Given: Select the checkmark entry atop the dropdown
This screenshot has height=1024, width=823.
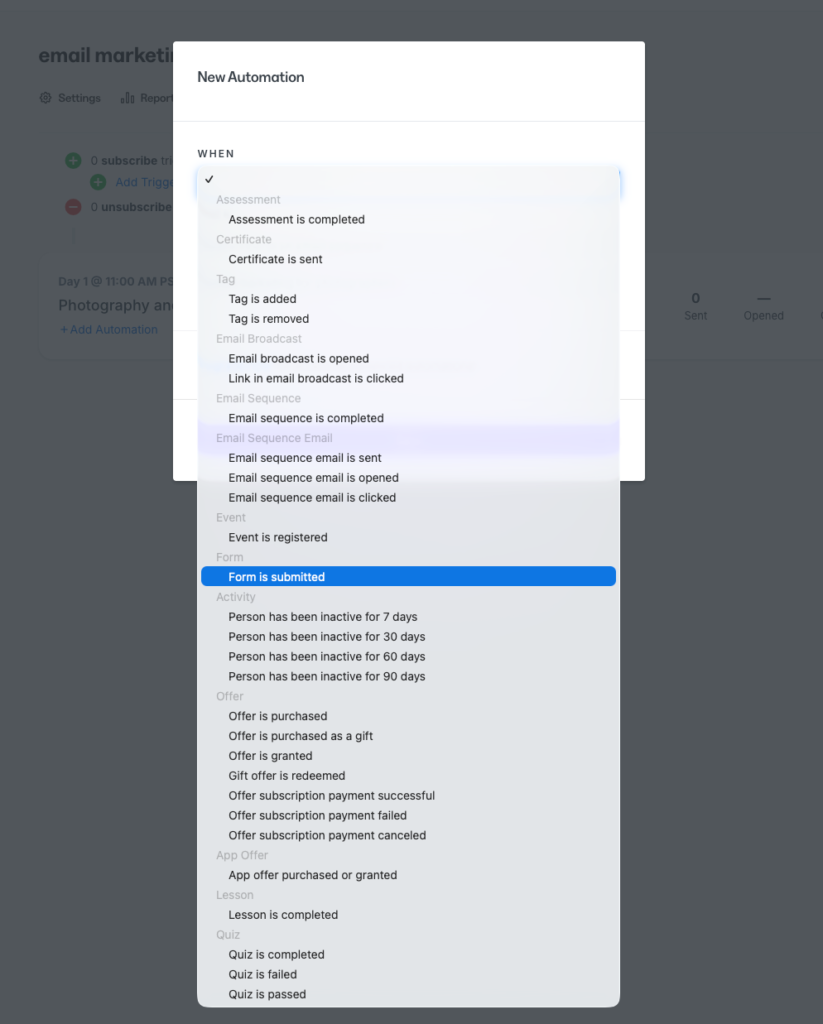Looking at the screenshot, I should 209,179.
